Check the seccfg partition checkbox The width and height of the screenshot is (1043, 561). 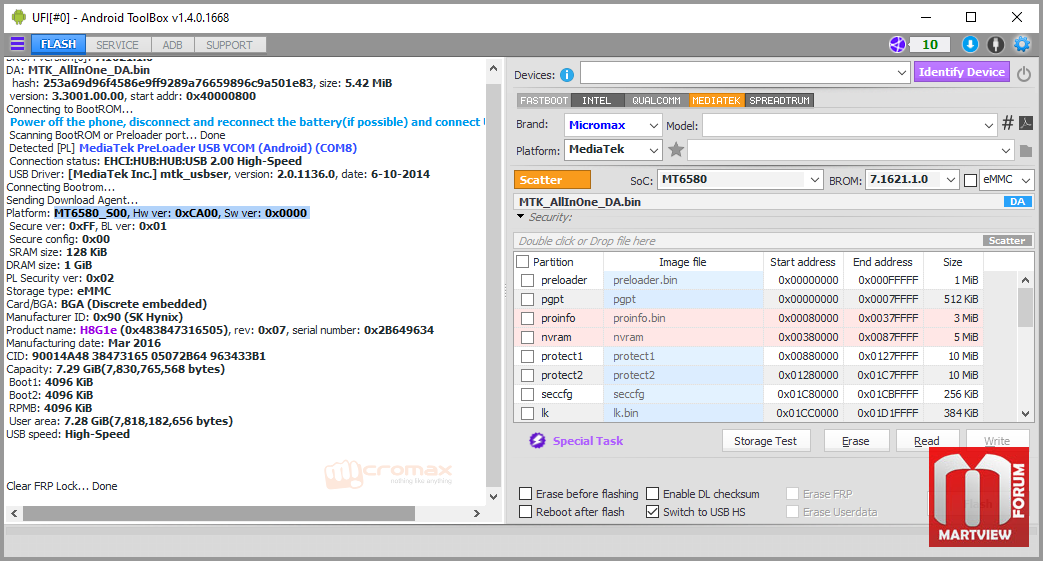click(x=527, y=394)
